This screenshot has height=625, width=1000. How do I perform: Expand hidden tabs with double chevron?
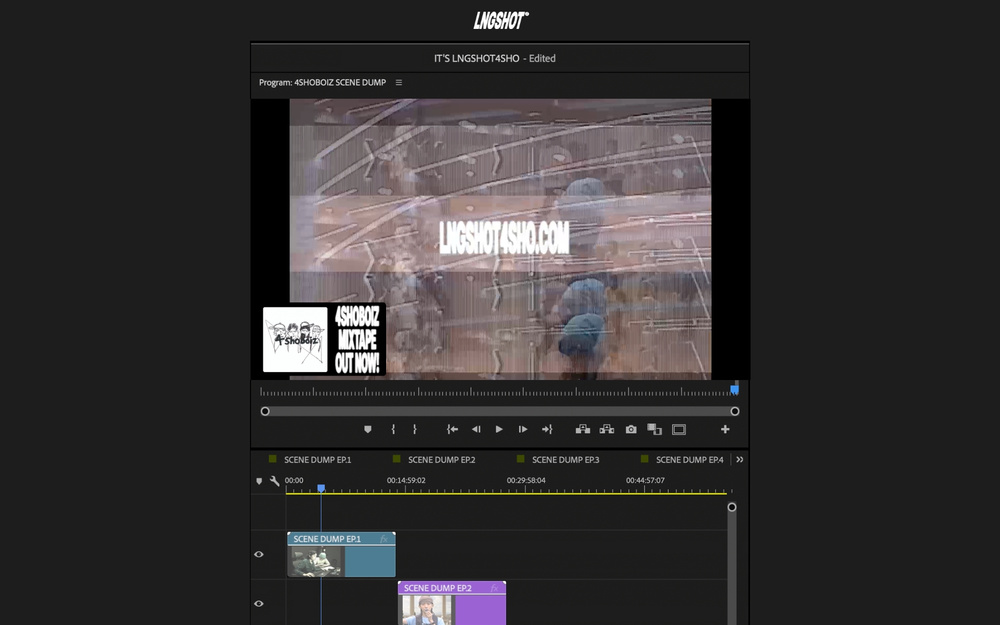(740, 459)
